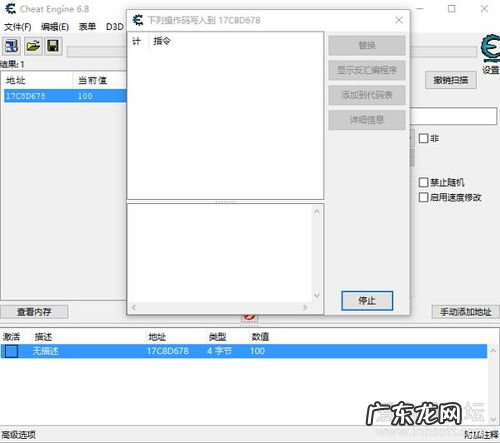Maximize the Cheat Engine main window
This screenshot has width=500, height=443.
click(x=452, y=9)
